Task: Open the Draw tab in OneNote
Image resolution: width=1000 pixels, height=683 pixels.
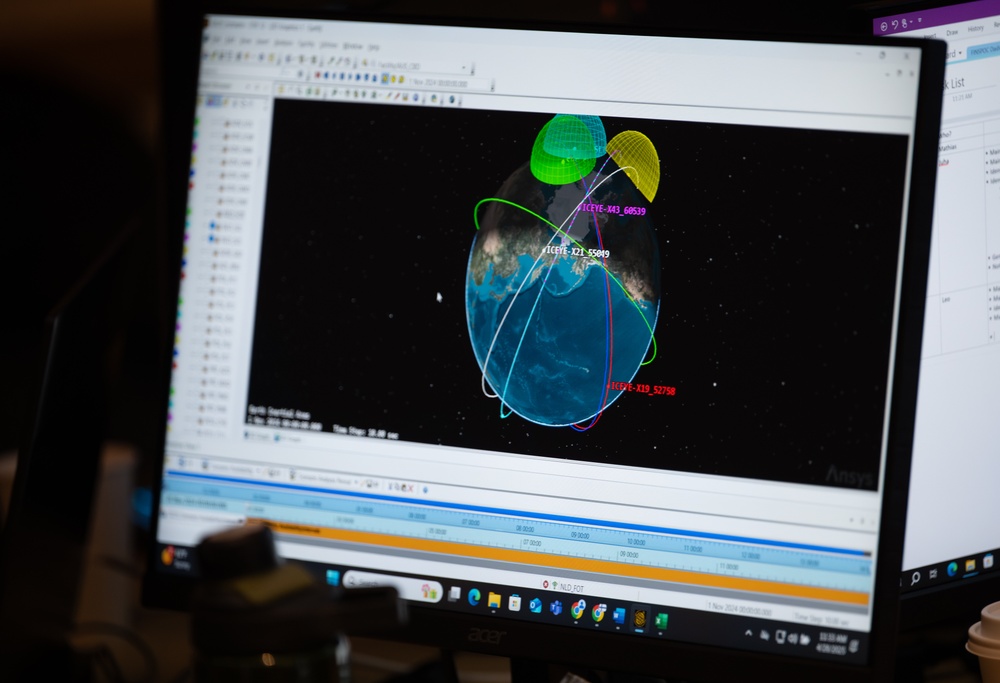Action: click(952, 32)
